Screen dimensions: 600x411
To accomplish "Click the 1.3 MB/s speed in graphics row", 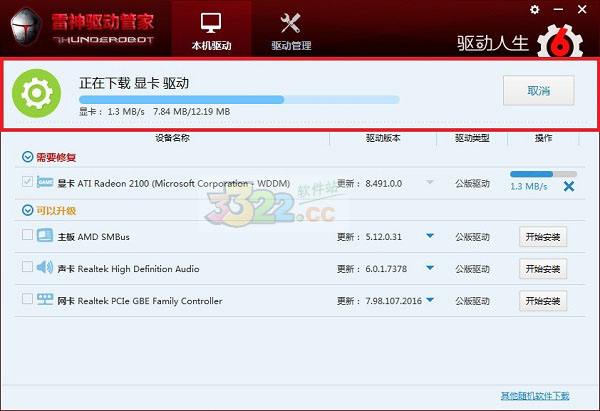I will click(529, 186).
